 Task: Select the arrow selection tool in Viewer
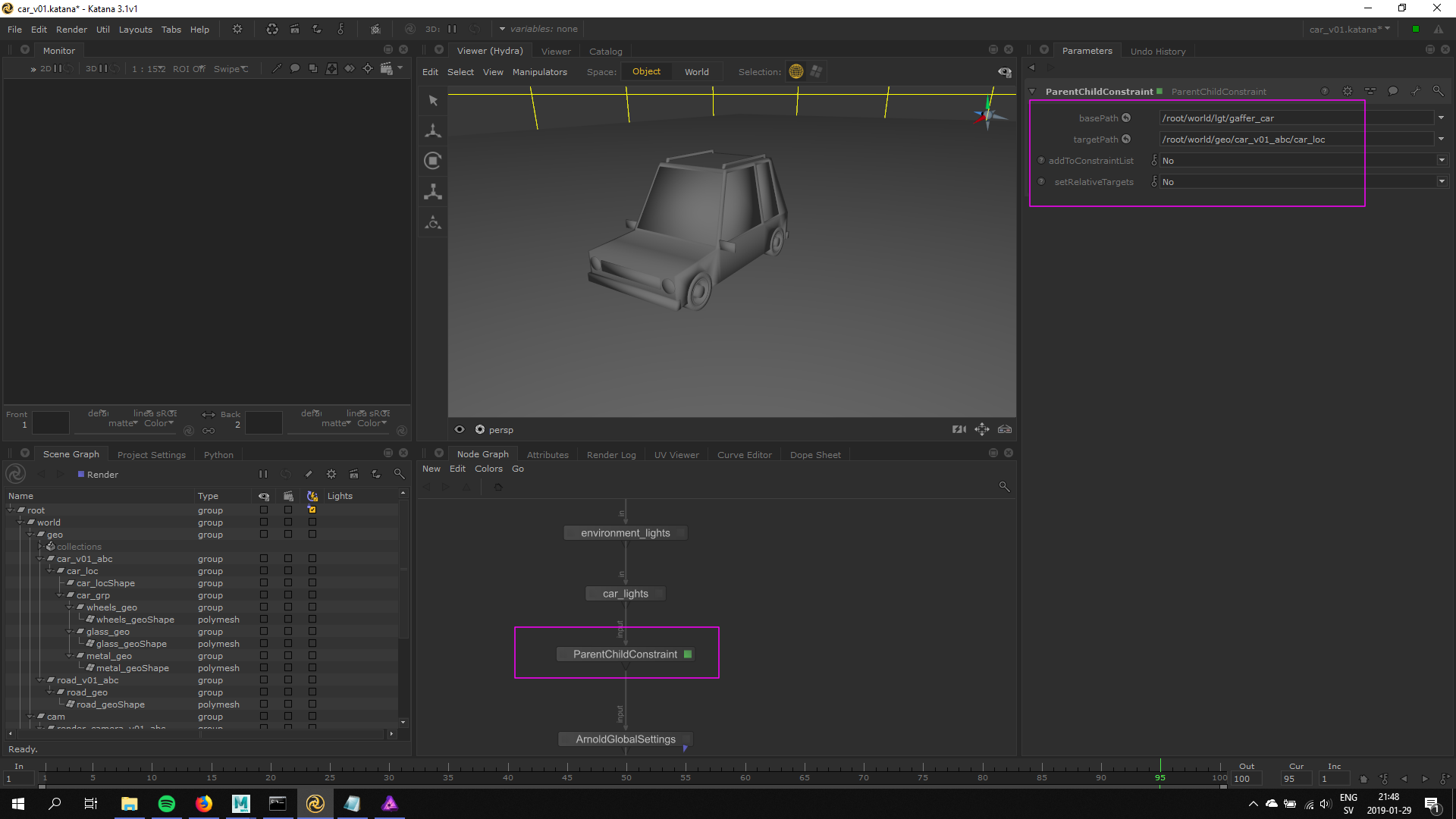click(433, 100)
